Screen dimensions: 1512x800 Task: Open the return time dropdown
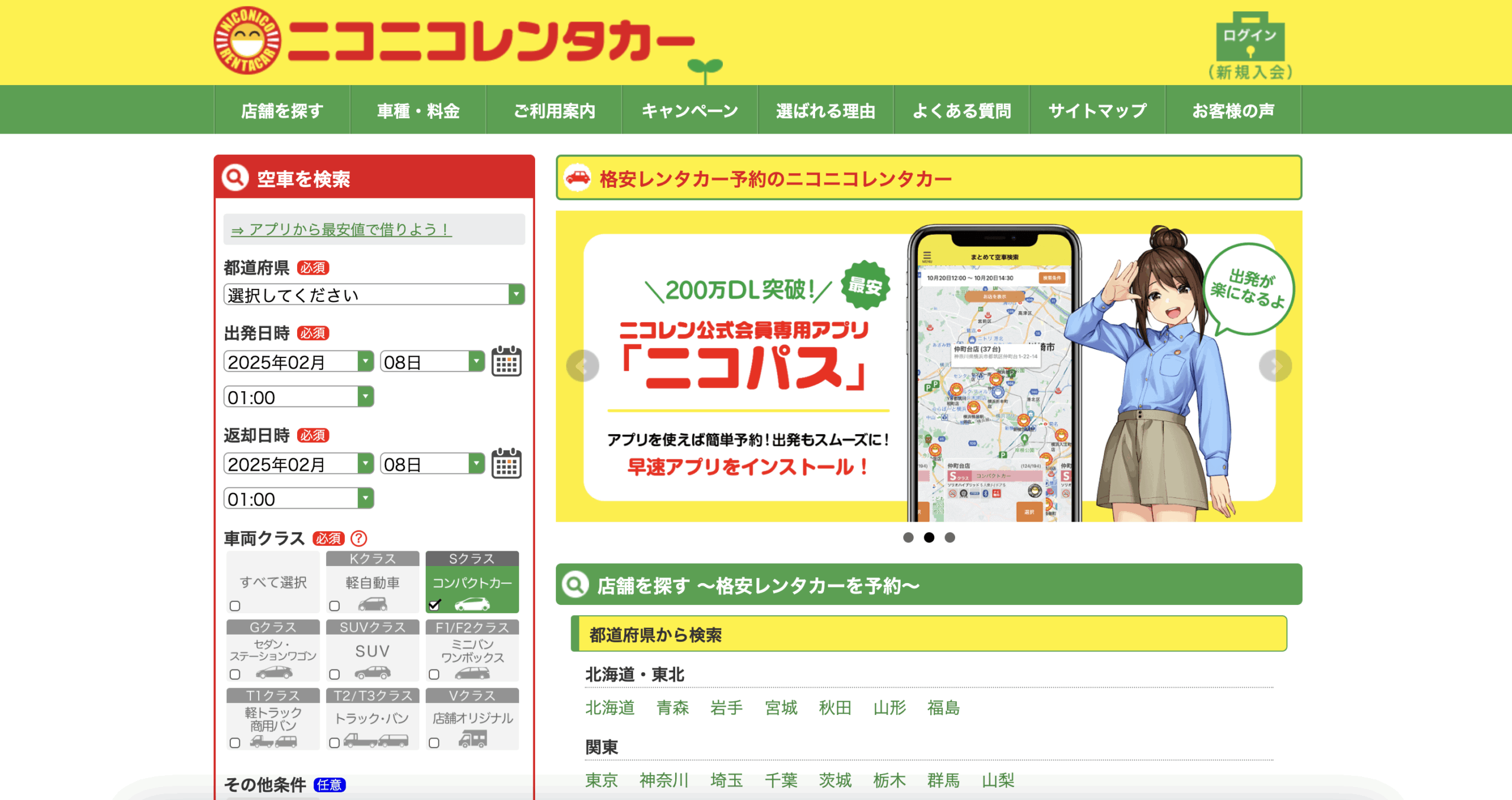298,499
